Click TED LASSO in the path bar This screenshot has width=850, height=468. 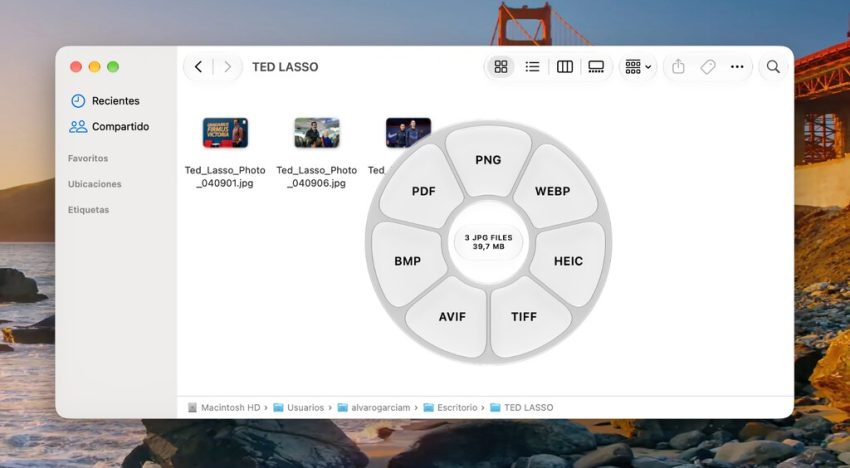[521, 407]
